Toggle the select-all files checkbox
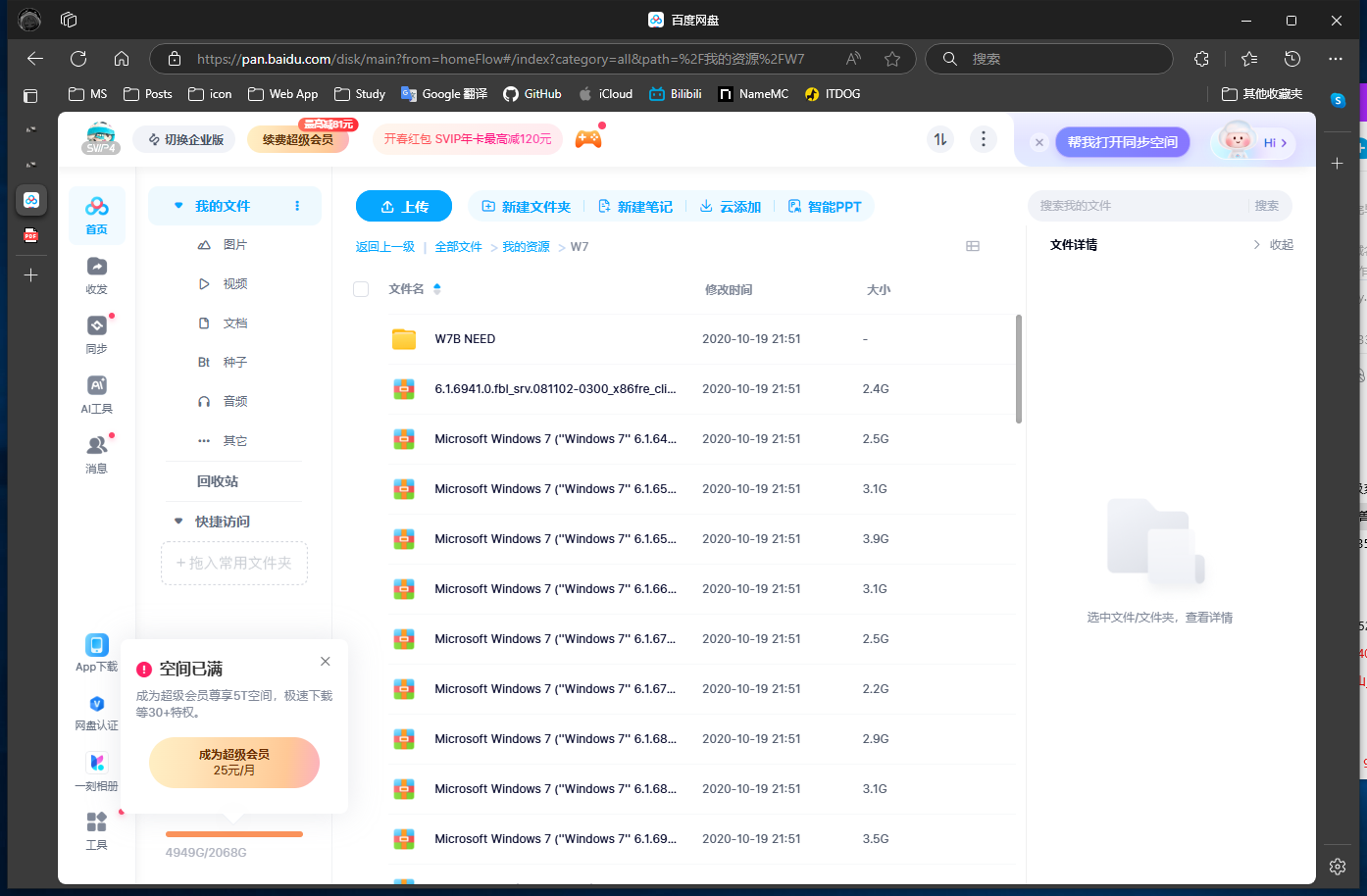Image resolution: width=1367 pixels, height=896 pixels. pos(361,289)
